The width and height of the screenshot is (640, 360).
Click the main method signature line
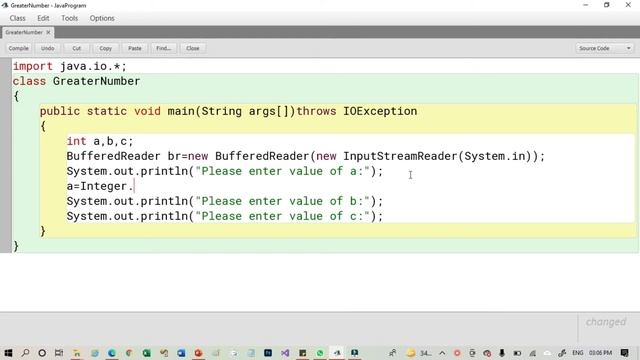point(229,111)
